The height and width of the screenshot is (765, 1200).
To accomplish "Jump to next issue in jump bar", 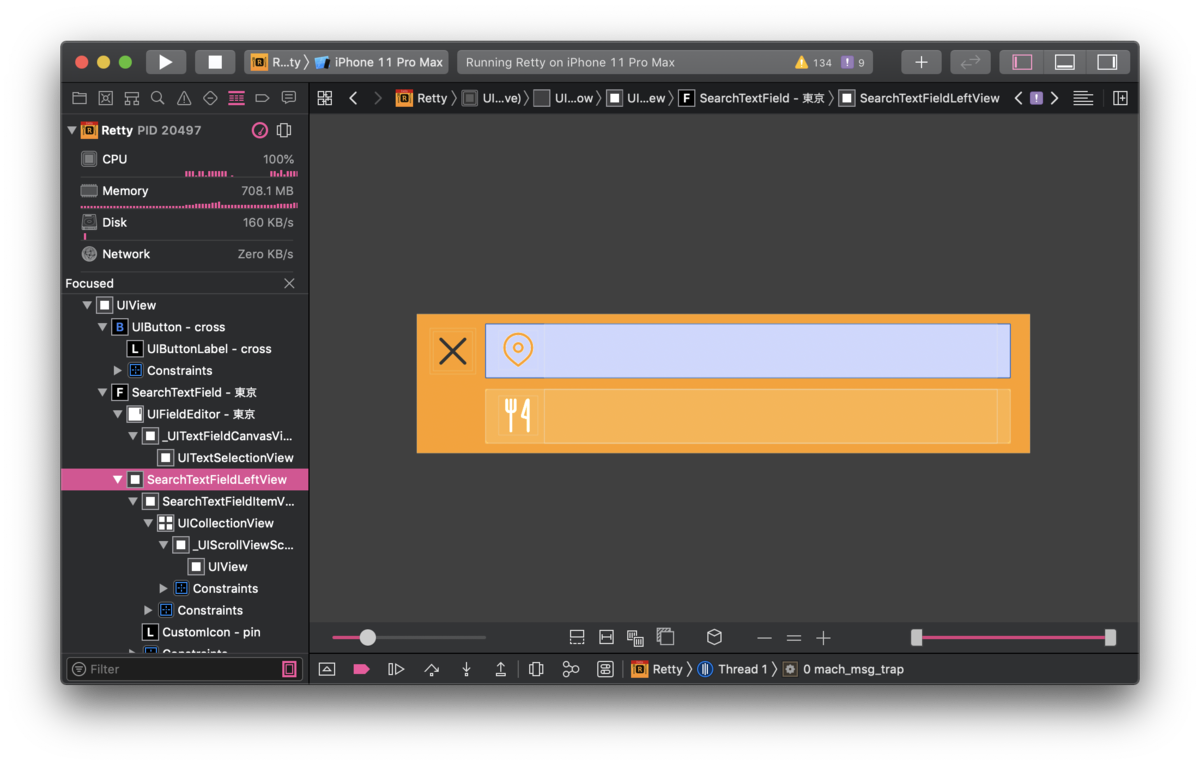I will click(1055, 98).
